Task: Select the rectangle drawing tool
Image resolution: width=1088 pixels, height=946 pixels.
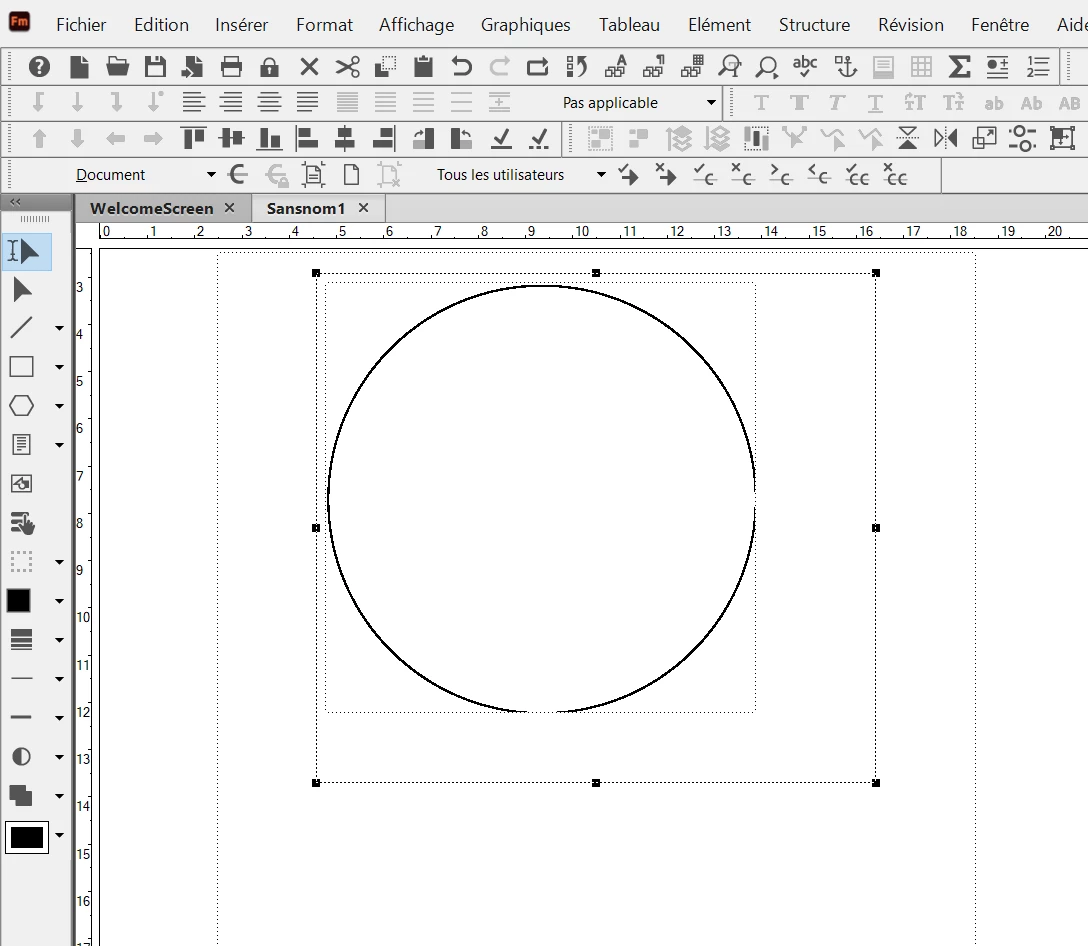Action: pos(22,366)
